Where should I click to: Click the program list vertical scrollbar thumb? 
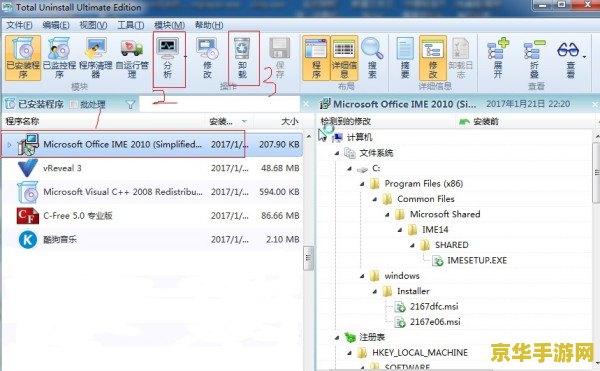click(308, 258)
